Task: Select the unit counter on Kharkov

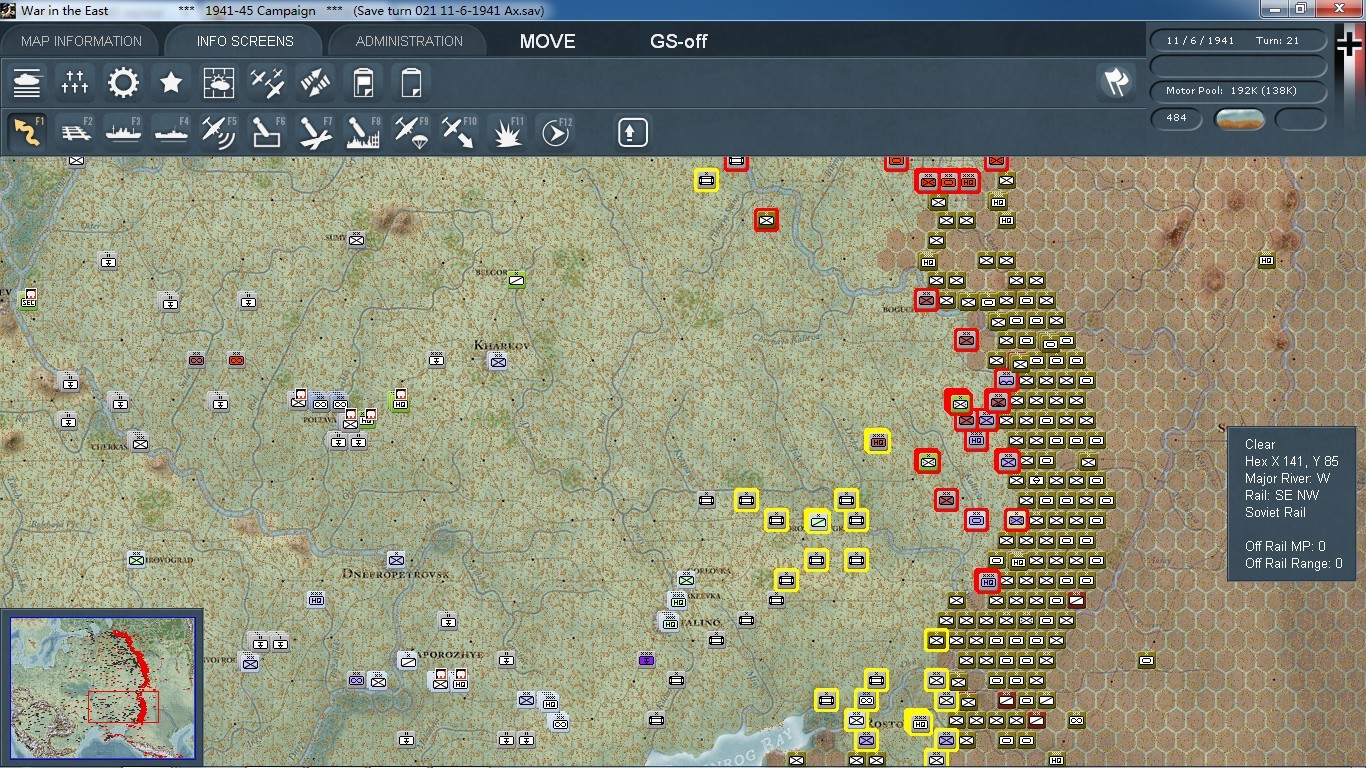Action: click(498, 361)
